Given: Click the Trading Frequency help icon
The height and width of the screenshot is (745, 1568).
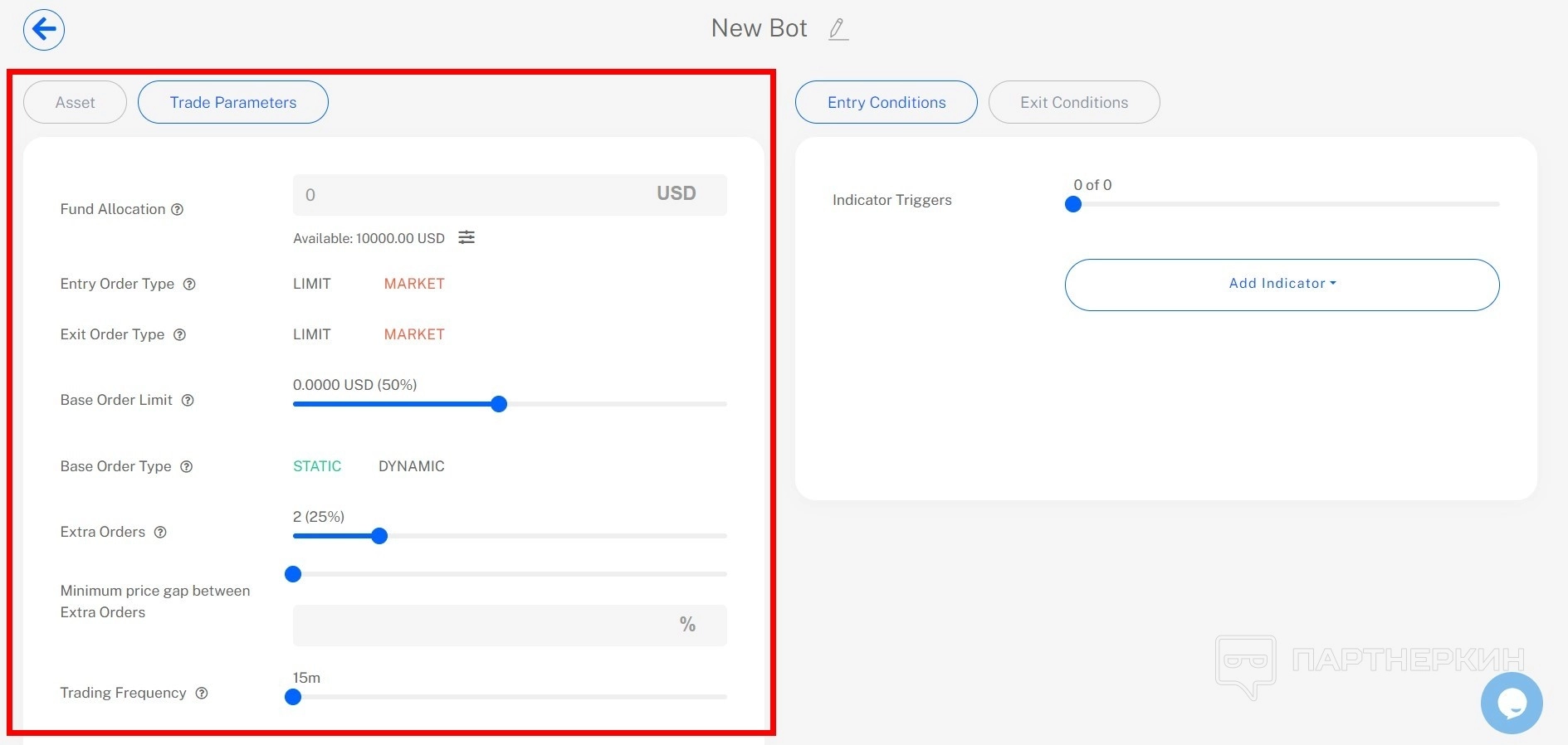Looking at the screenshot, I should pyautogui.click(x=202, y=694).
